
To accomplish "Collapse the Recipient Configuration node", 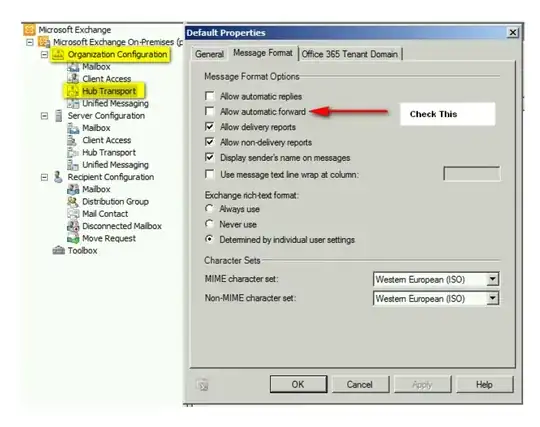I will pos(44,177).
